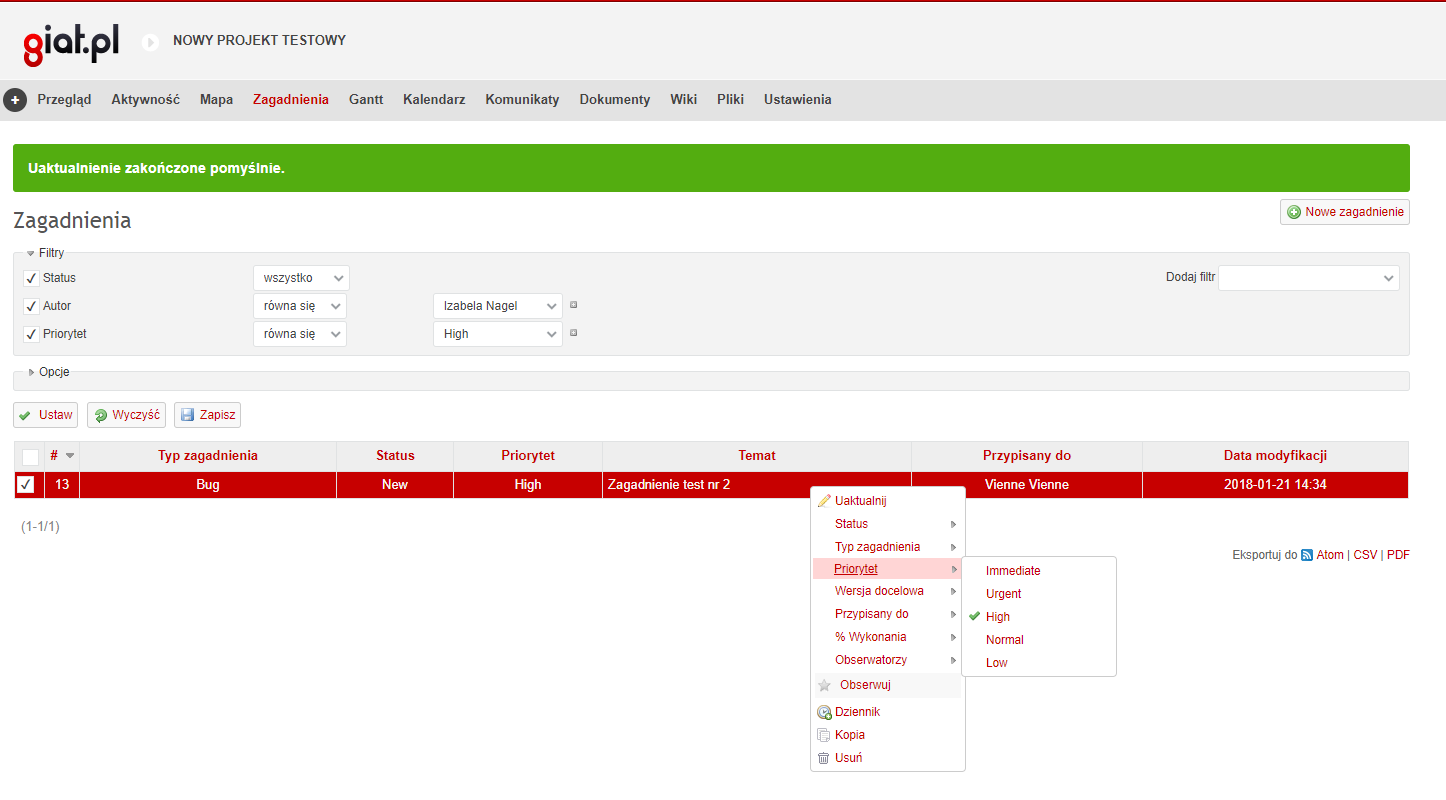Clear filters with the Wyczyść button
The width and height of the screenshot is (1446, 800).
point(126,415)
